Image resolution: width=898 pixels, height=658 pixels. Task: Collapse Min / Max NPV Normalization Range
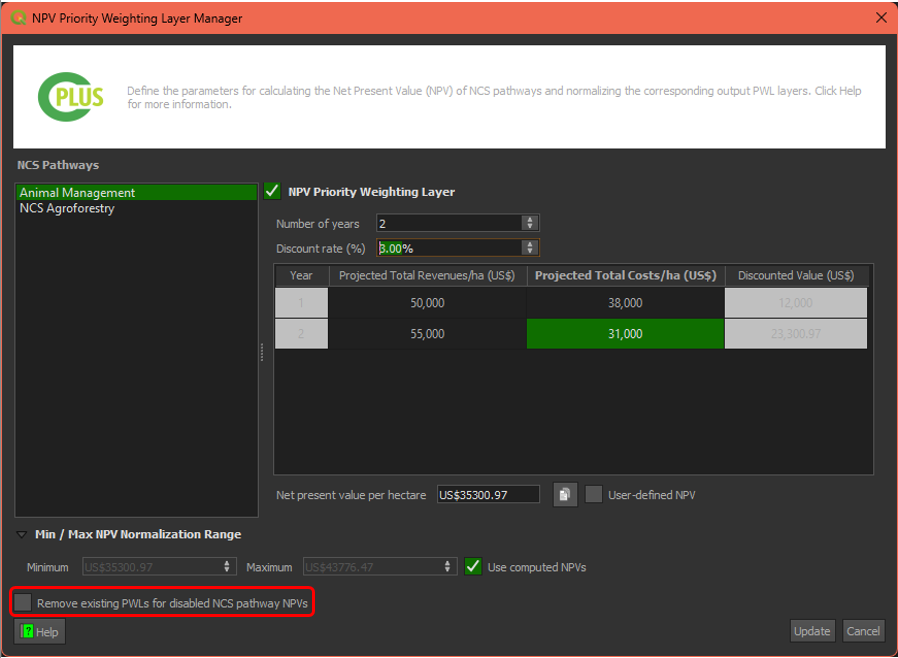(x=22, y=534)
